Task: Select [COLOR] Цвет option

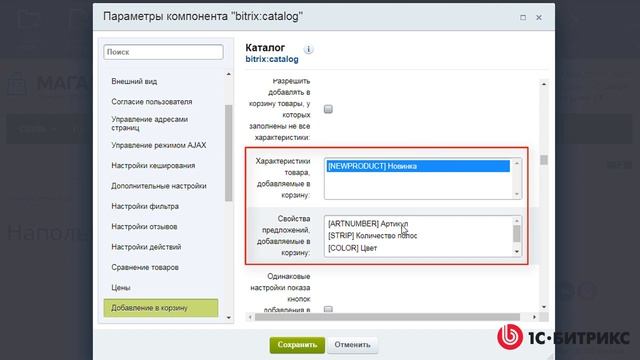Action: 352,248
